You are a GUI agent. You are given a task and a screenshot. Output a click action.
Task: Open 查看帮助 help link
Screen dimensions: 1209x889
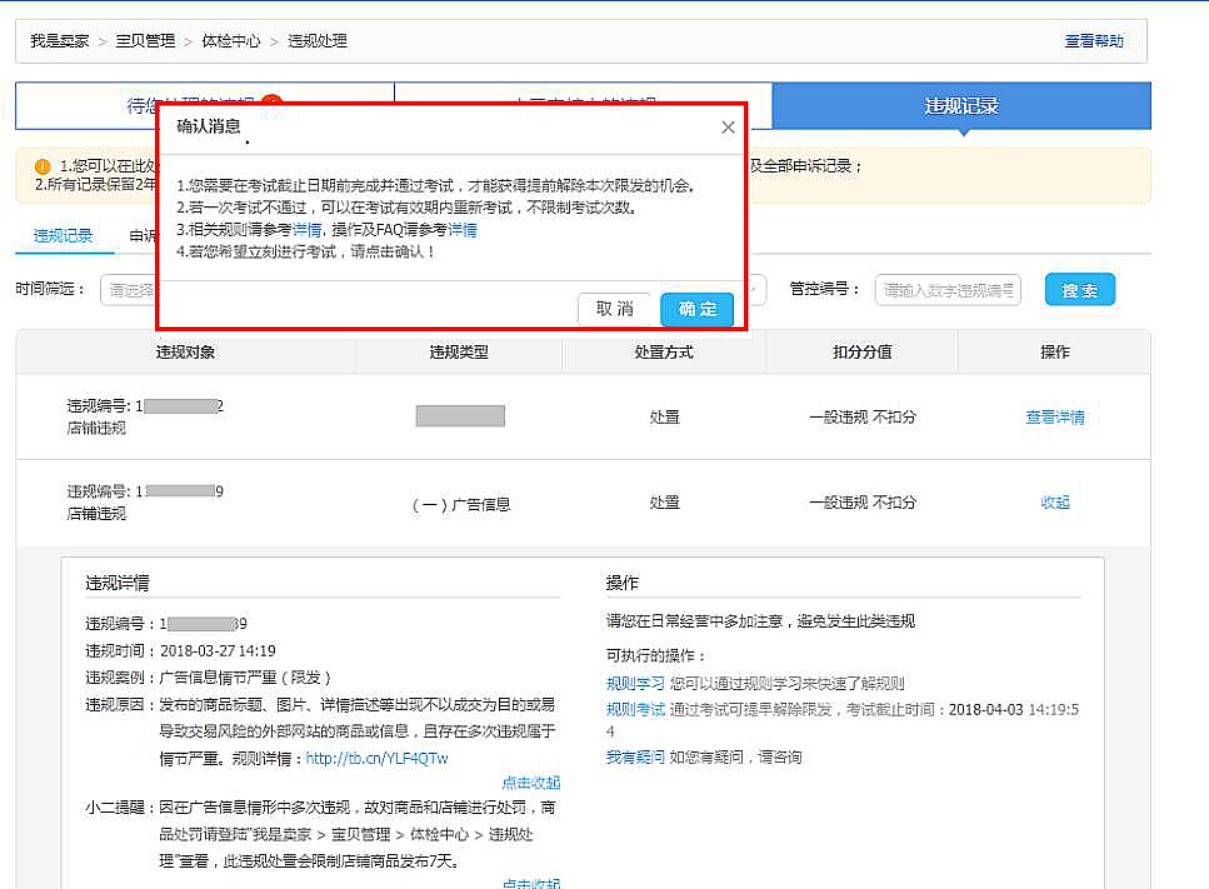pyautogui.click(x=1093, y=41)
